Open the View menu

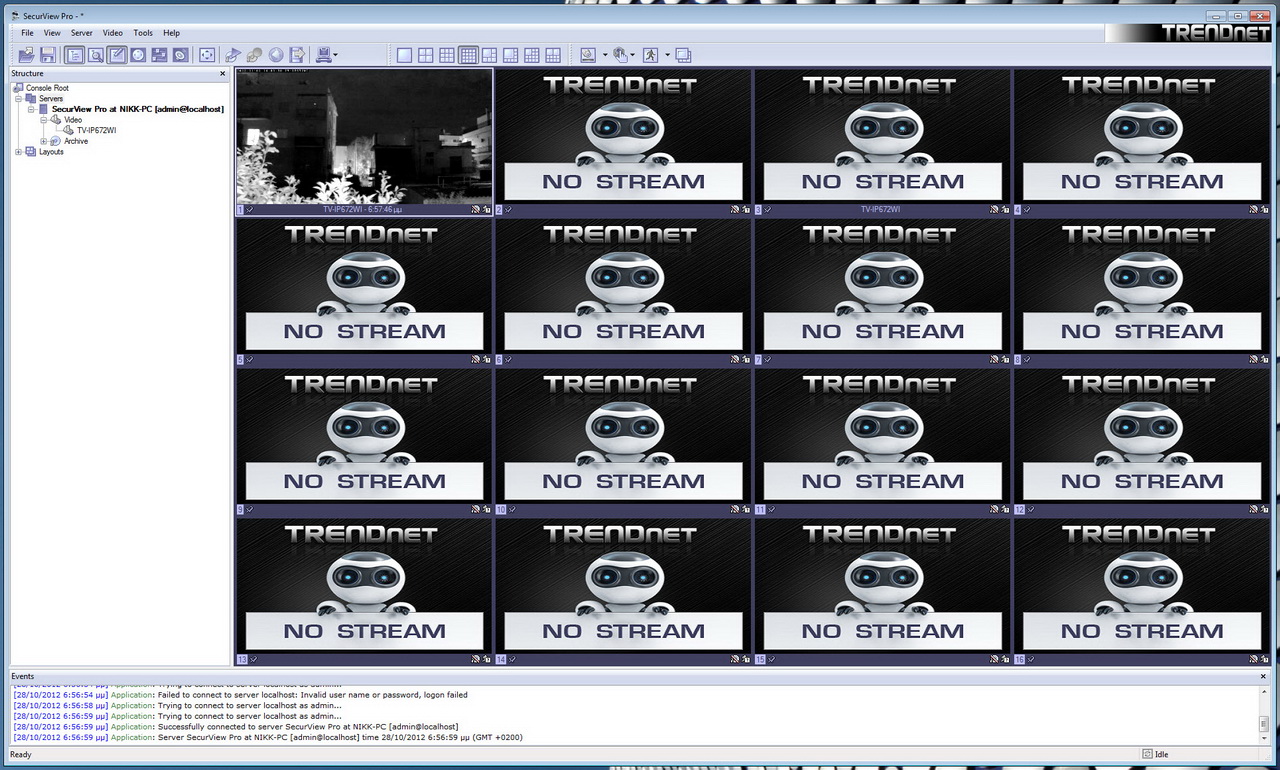point(52,33)
